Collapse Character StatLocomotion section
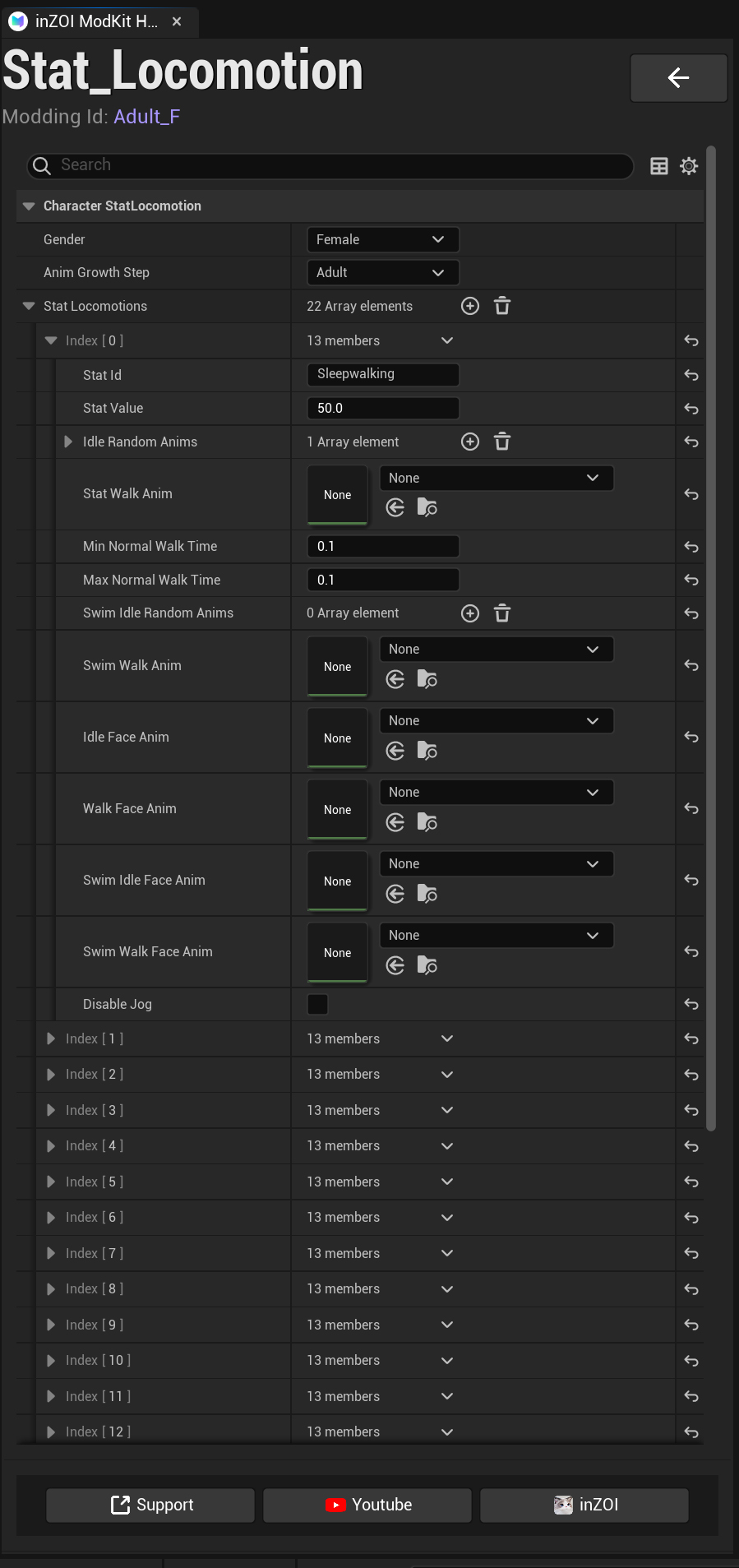The image size is (739, 1568). 29,206
